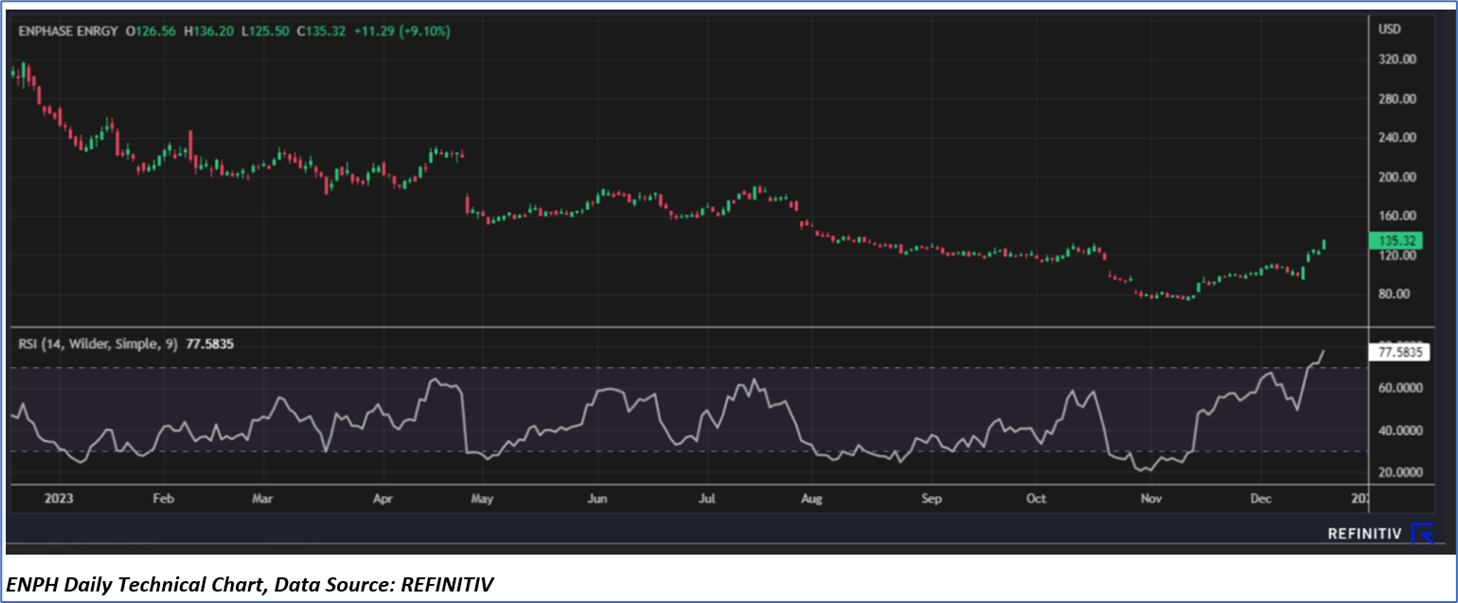
Task: Click the ENPHASE ENRGY symbol label
Action: point(68,32)
